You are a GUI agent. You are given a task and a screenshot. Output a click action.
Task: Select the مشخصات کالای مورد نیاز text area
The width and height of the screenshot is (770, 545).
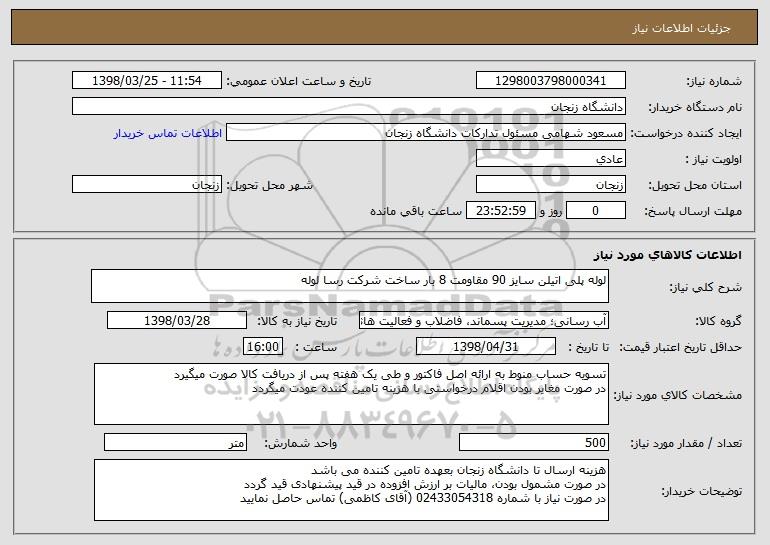coord(351,394)
